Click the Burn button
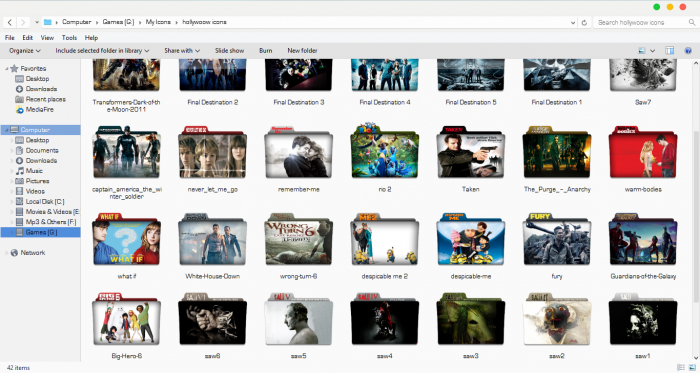 coord(266,50)
